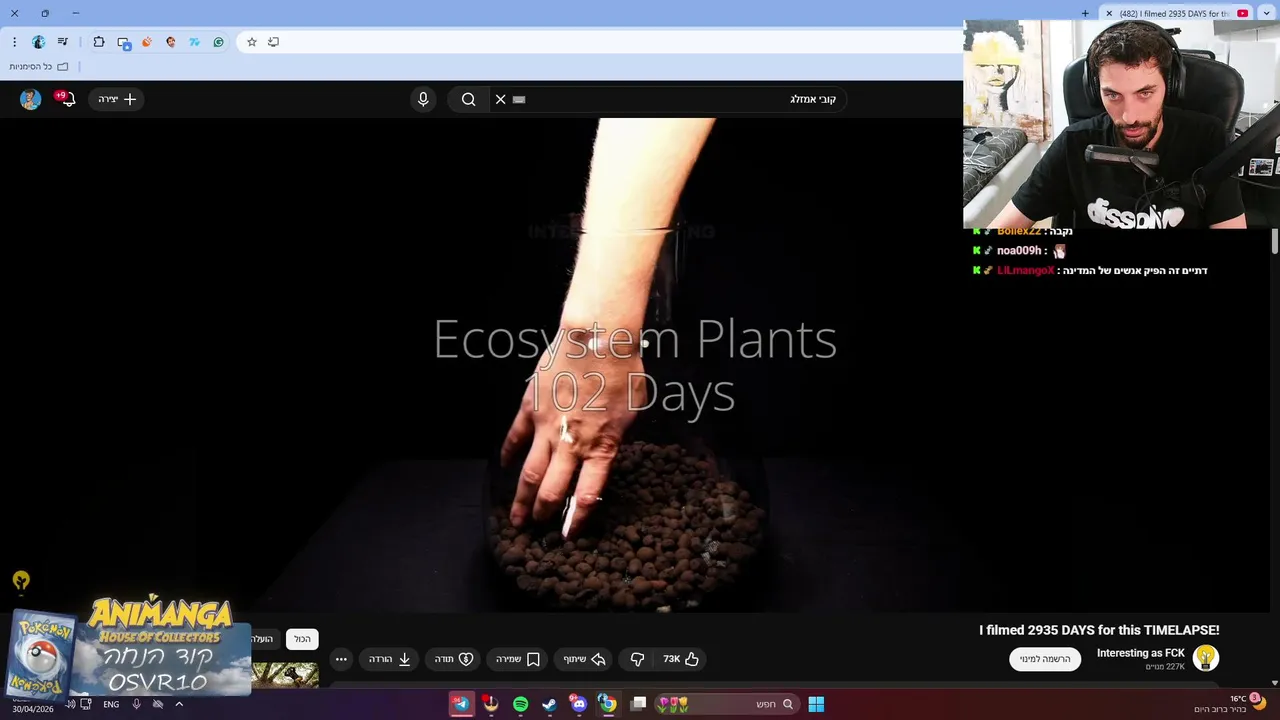
Task: Click the suggested video thumbnail below chips
Action: tap(285, 675)
